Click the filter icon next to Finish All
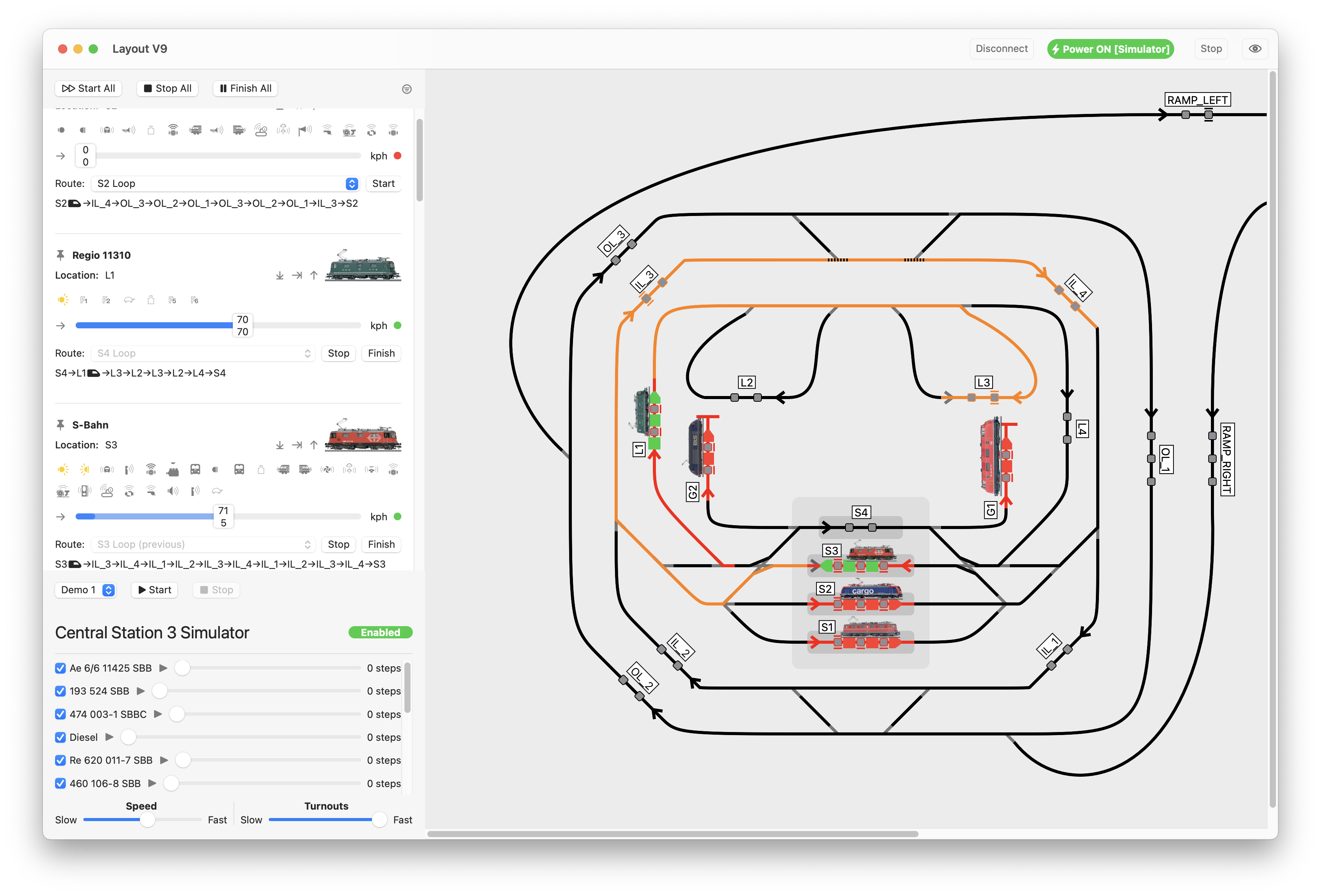Screen dimensions: 1321x896 click(406, 89)
